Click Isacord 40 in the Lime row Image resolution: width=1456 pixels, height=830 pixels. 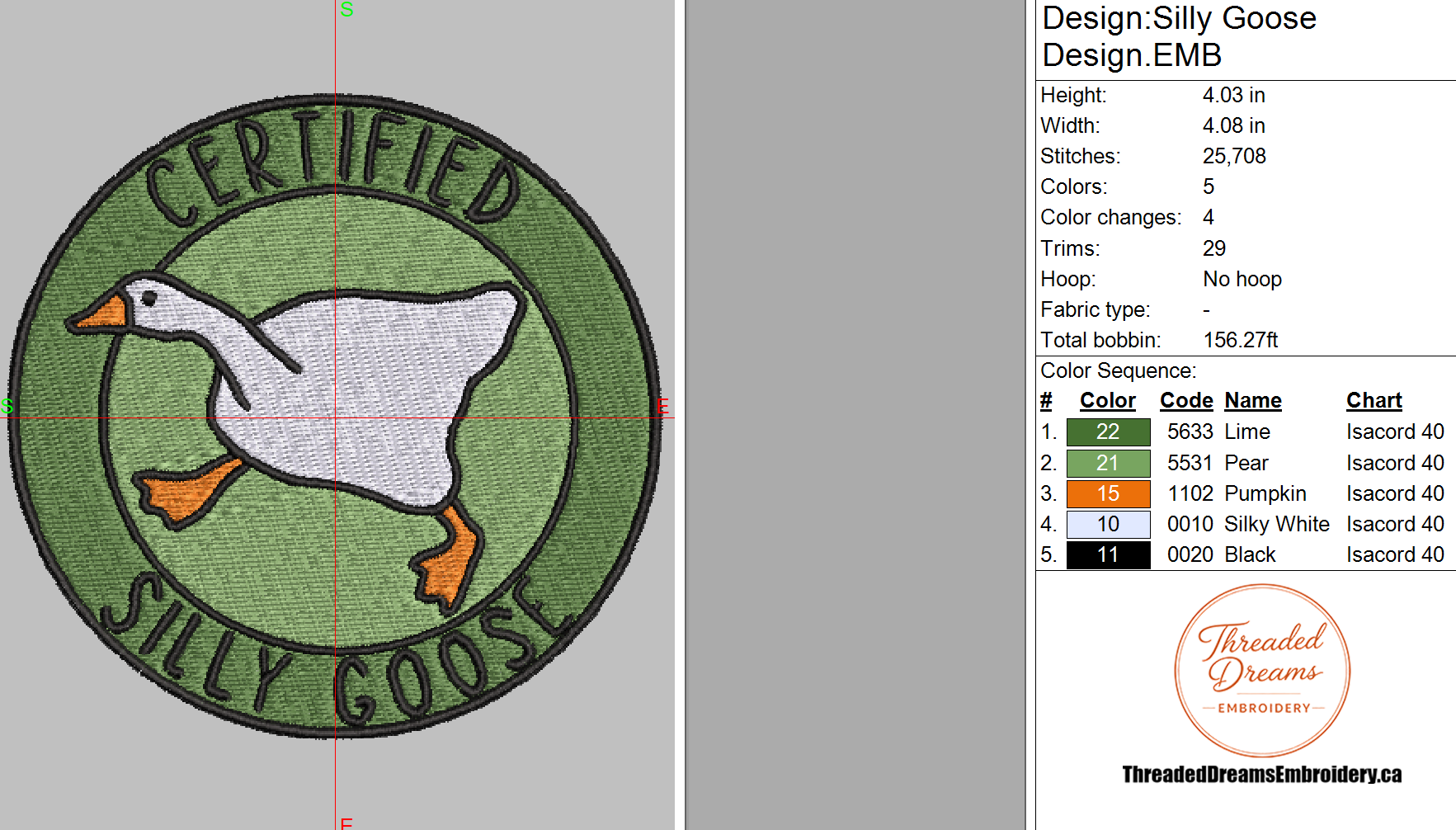[1395, 432]
